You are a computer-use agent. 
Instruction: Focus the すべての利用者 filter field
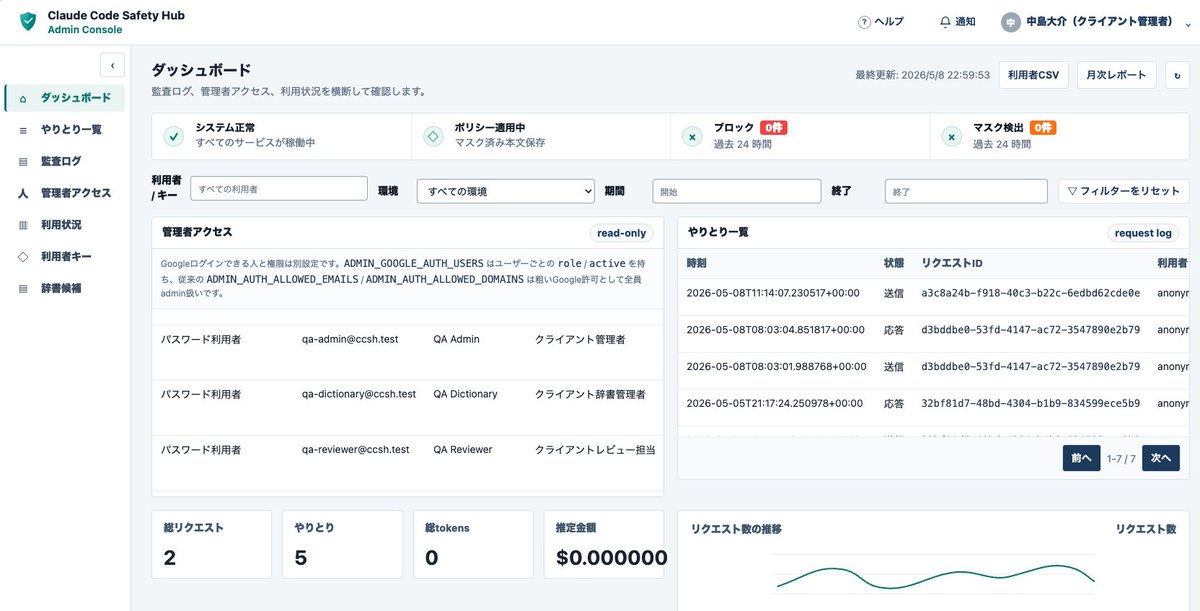[x=279, y=189]
